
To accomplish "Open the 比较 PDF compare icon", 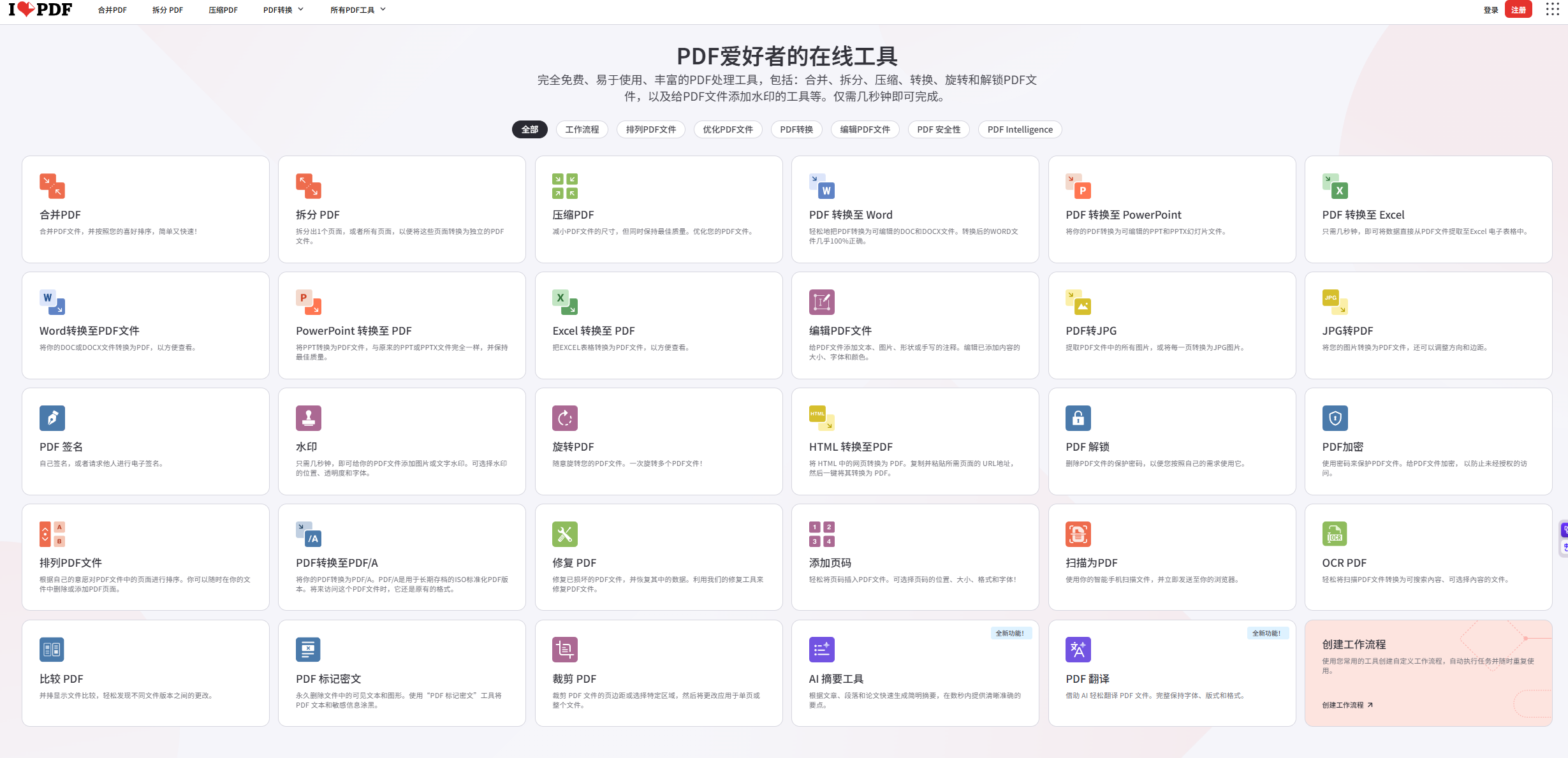I will click(52, 650).
